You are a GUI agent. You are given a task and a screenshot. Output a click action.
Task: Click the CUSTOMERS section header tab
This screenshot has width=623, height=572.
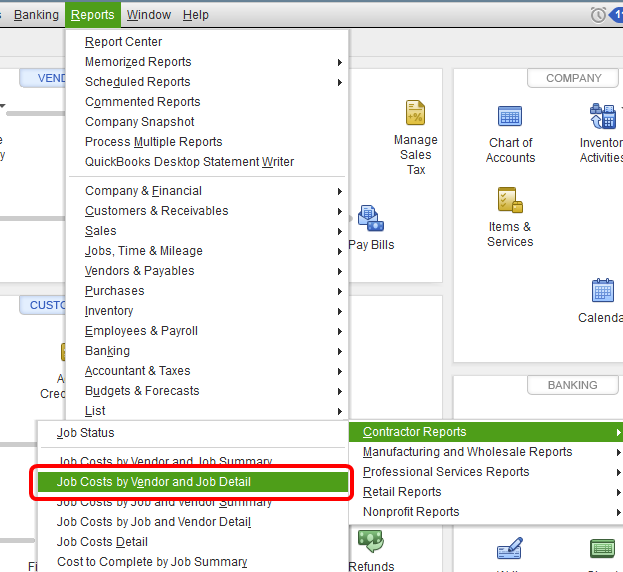(43, 305)
